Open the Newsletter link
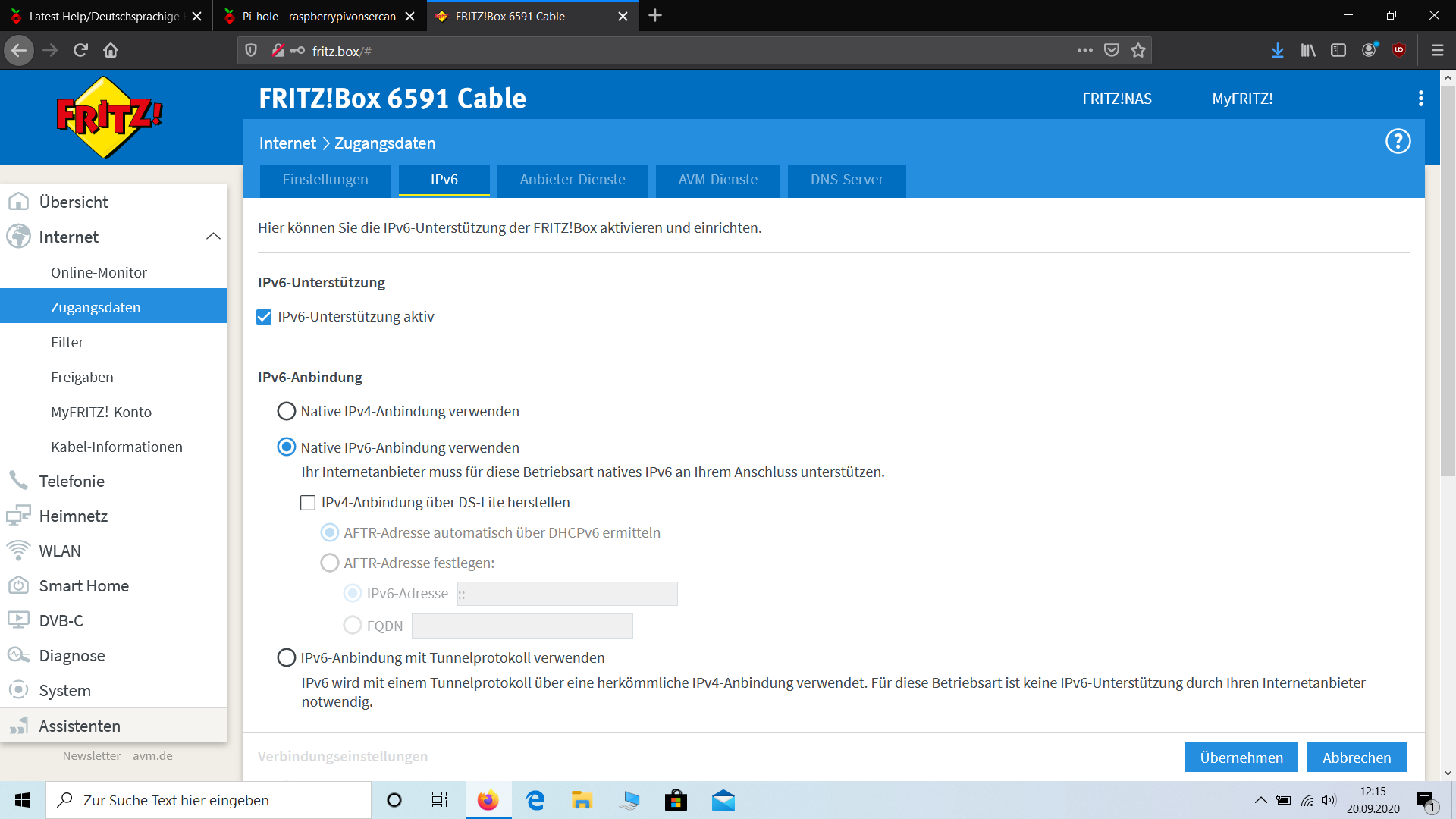 (x=92, y=755)
